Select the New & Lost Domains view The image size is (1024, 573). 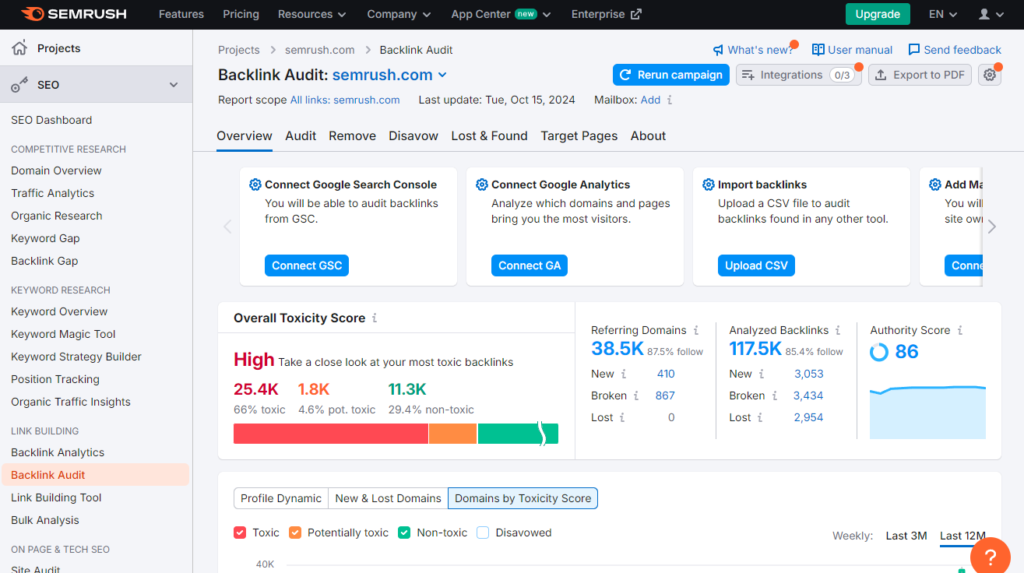(388, 498)
